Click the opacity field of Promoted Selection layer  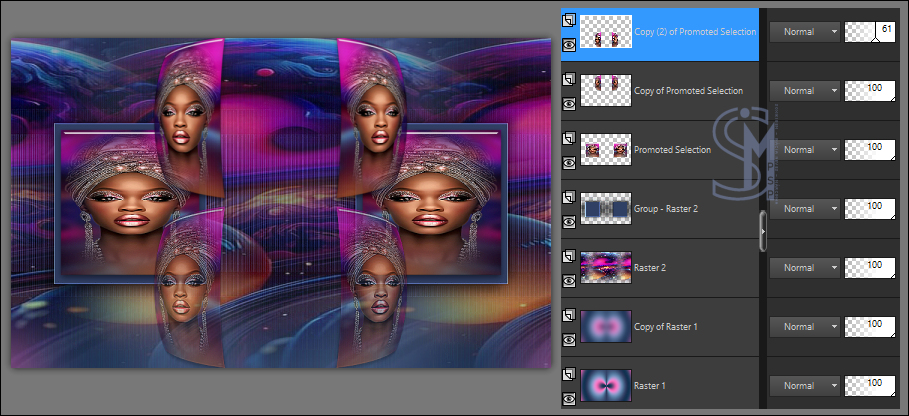pos(870,150)
